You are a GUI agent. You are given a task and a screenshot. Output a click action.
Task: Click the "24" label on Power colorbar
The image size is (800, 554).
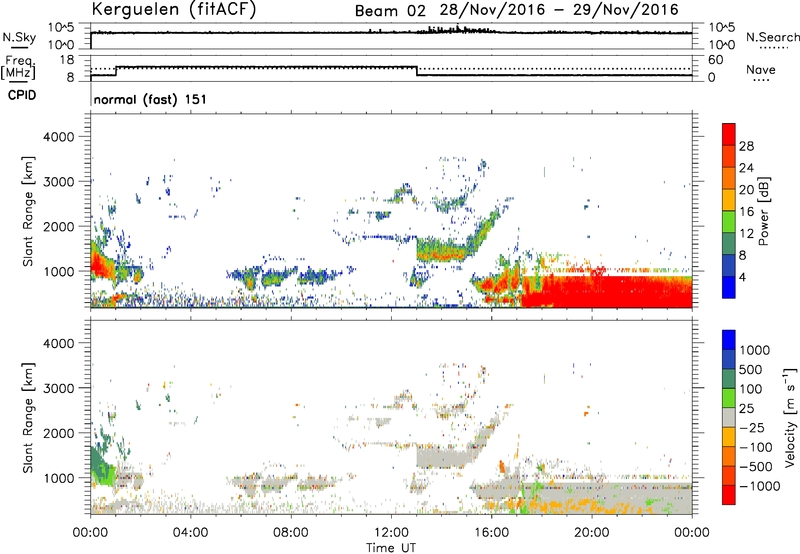click(746, 168)
